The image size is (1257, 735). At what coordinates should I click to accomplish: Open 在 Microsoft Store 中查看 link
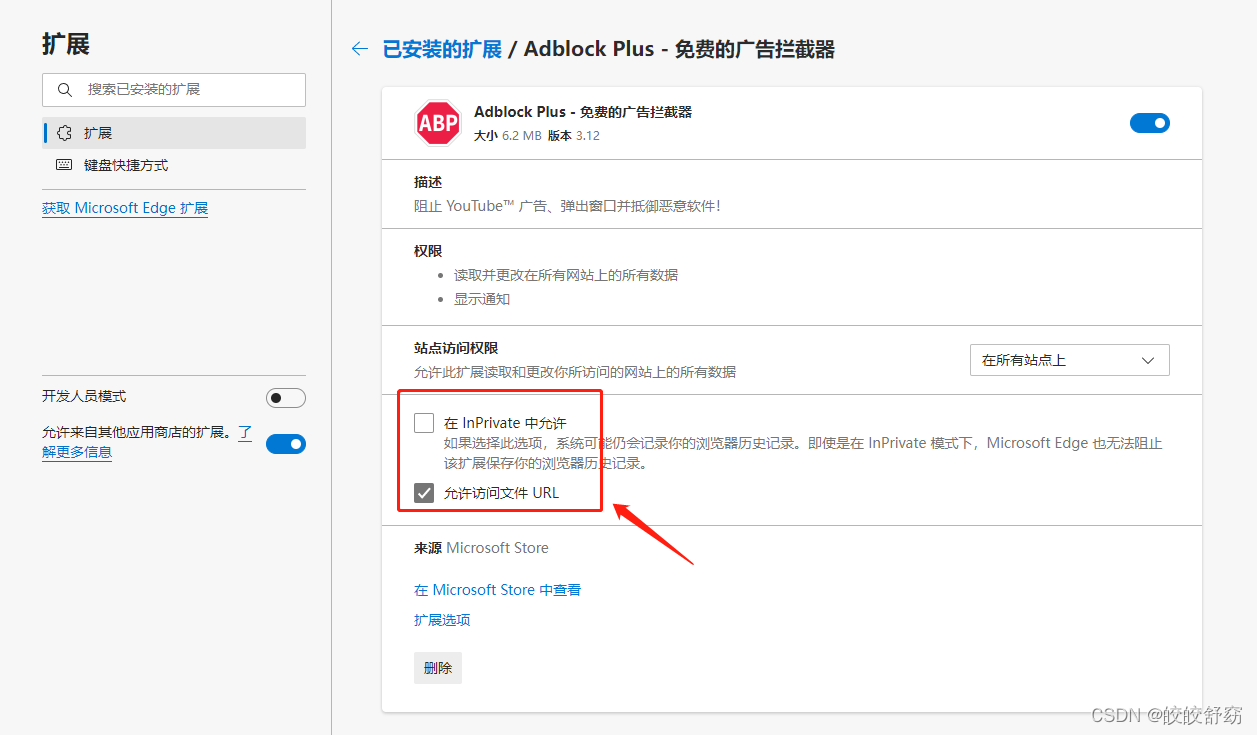(497, 590)
